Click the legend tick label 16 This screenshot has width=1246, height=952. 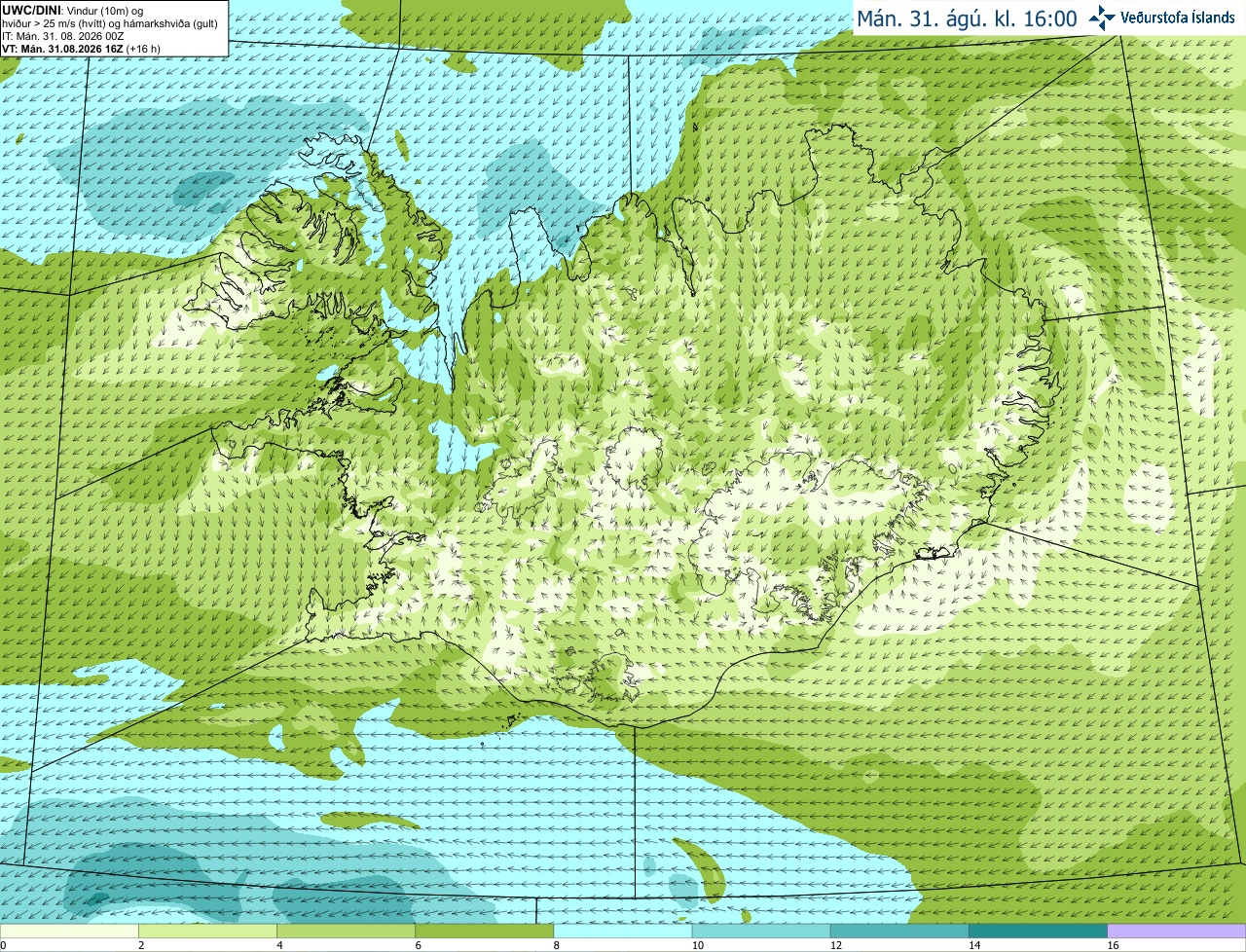[x=1113, y=945]
